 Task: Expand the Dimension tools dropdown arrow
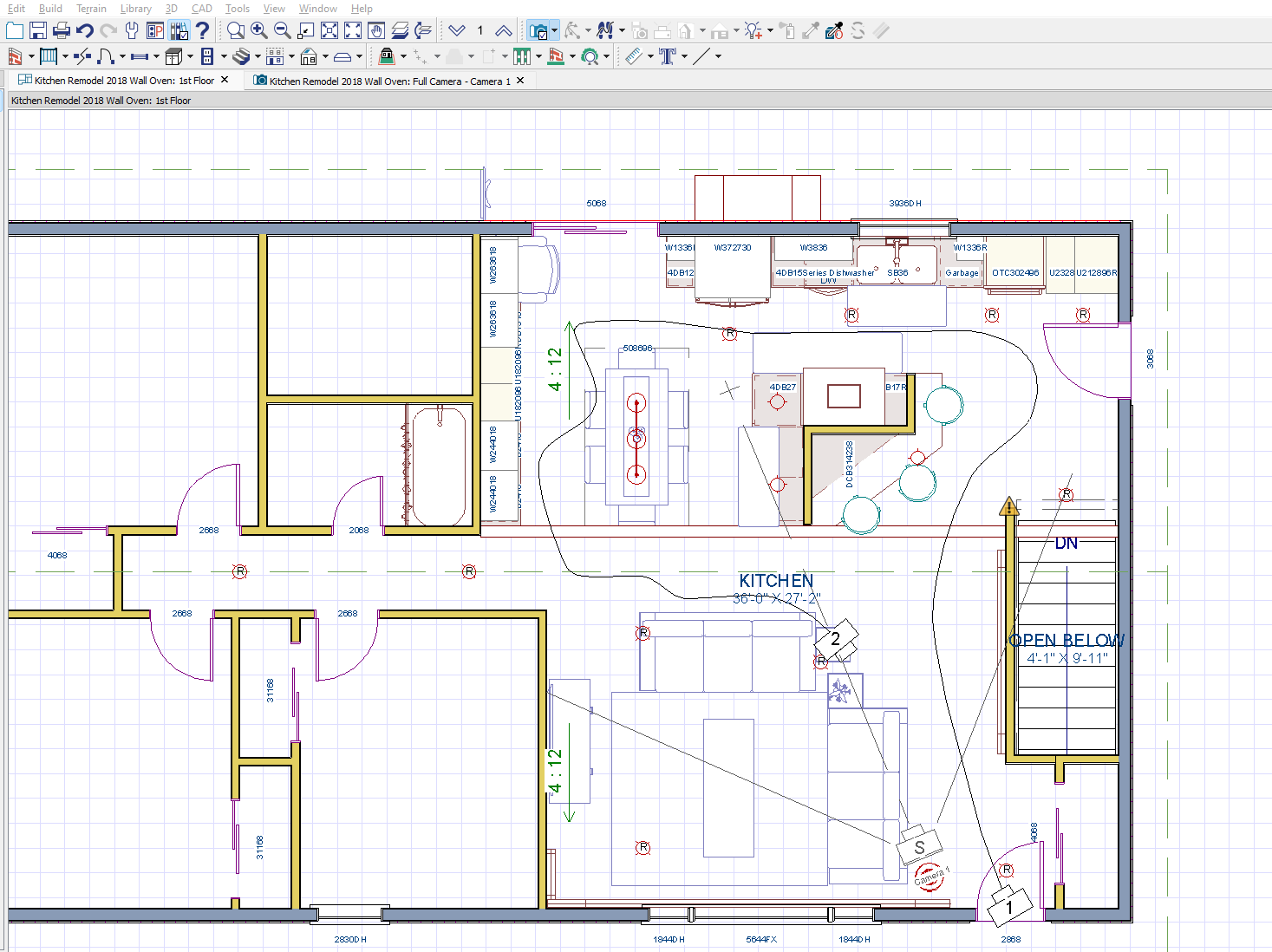tap(650, 57)
